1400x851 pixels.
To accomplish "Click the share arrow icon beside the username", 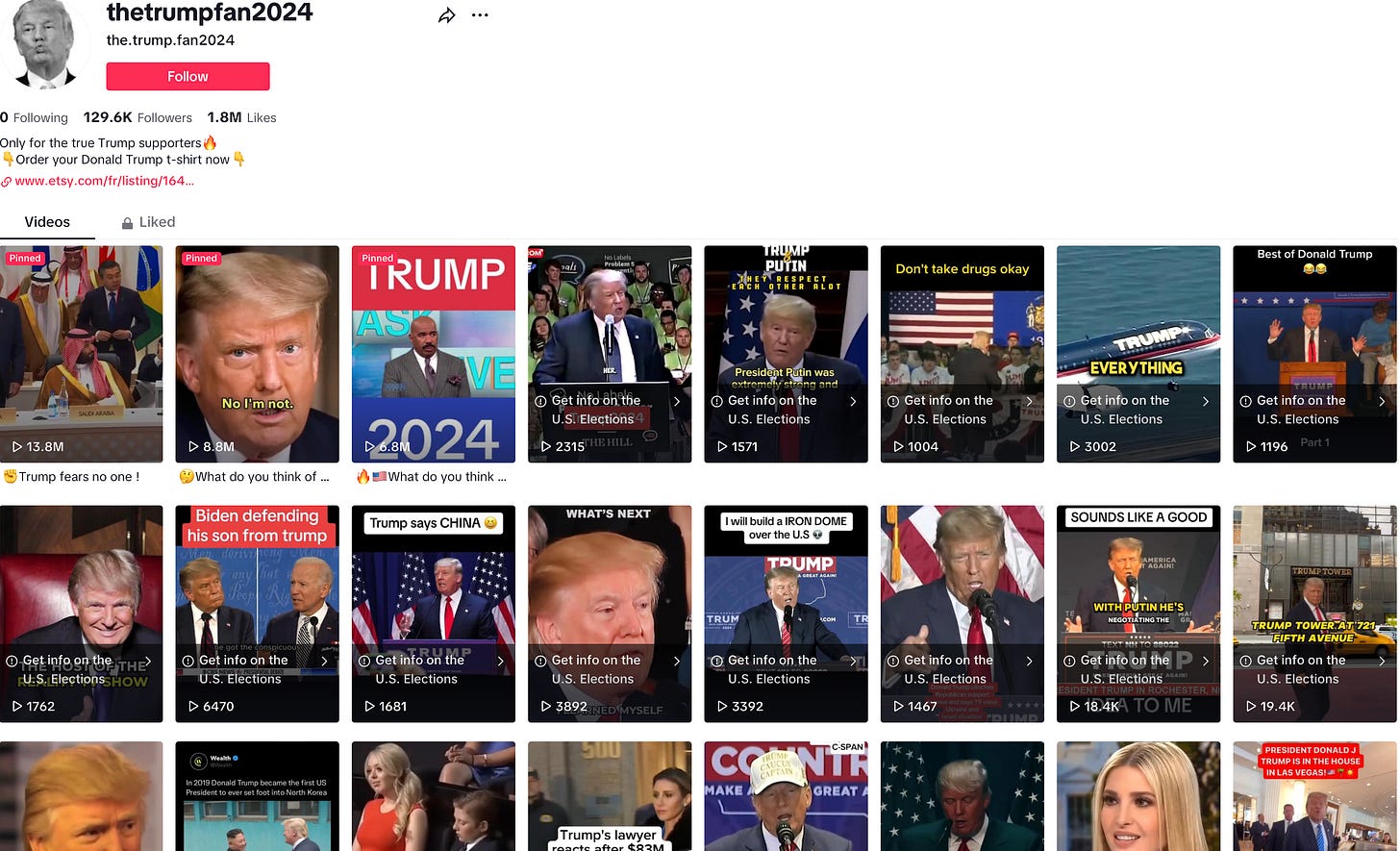I will 447,15.
